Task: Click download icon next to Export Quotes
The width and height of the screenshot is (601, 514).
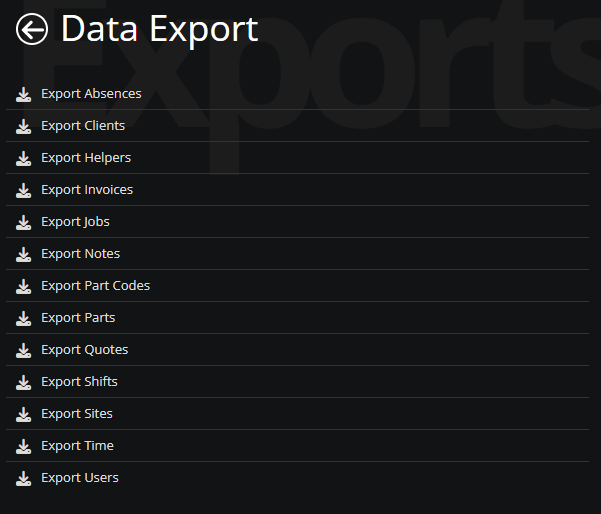Action: (23, 350)
